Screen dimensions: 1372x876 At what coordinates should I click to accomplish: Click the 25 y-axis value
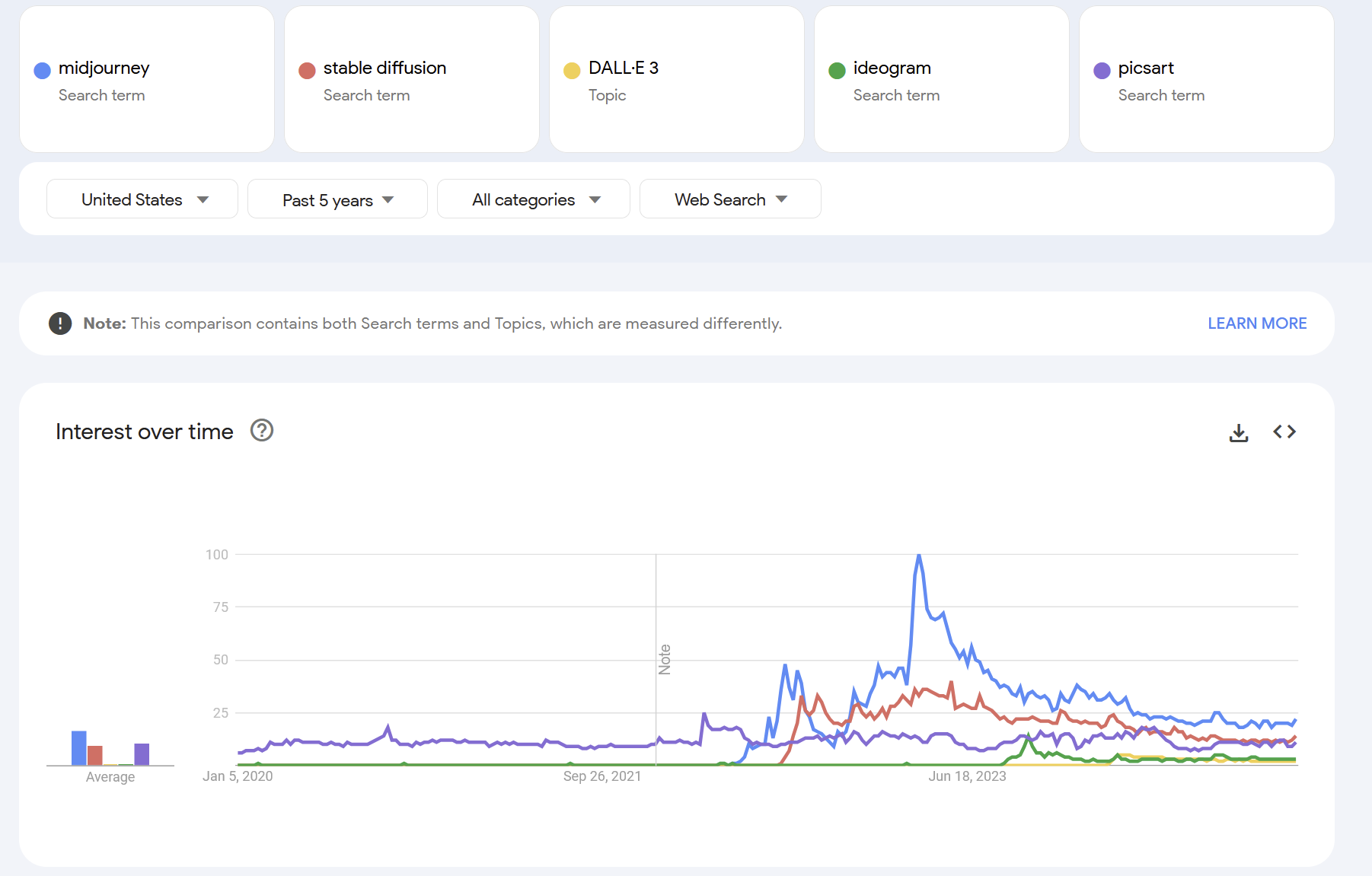(221, 713)
